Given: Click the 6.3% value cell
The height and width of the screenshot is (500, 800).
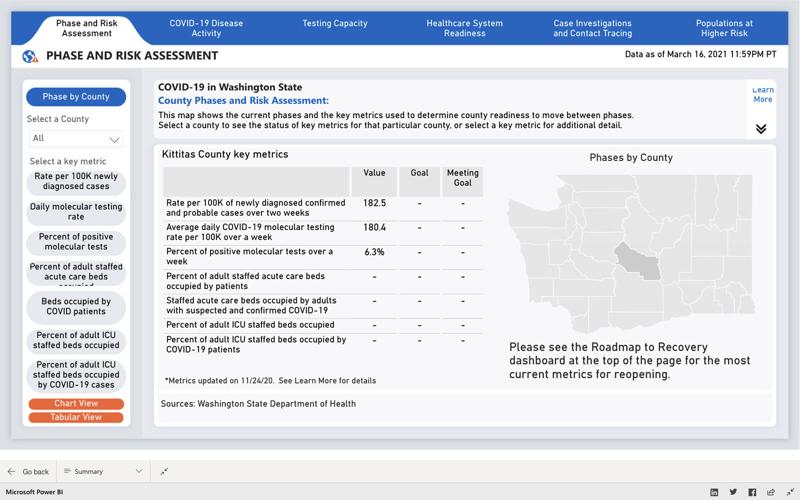Looking at the screenshot, I should [374, 252].
